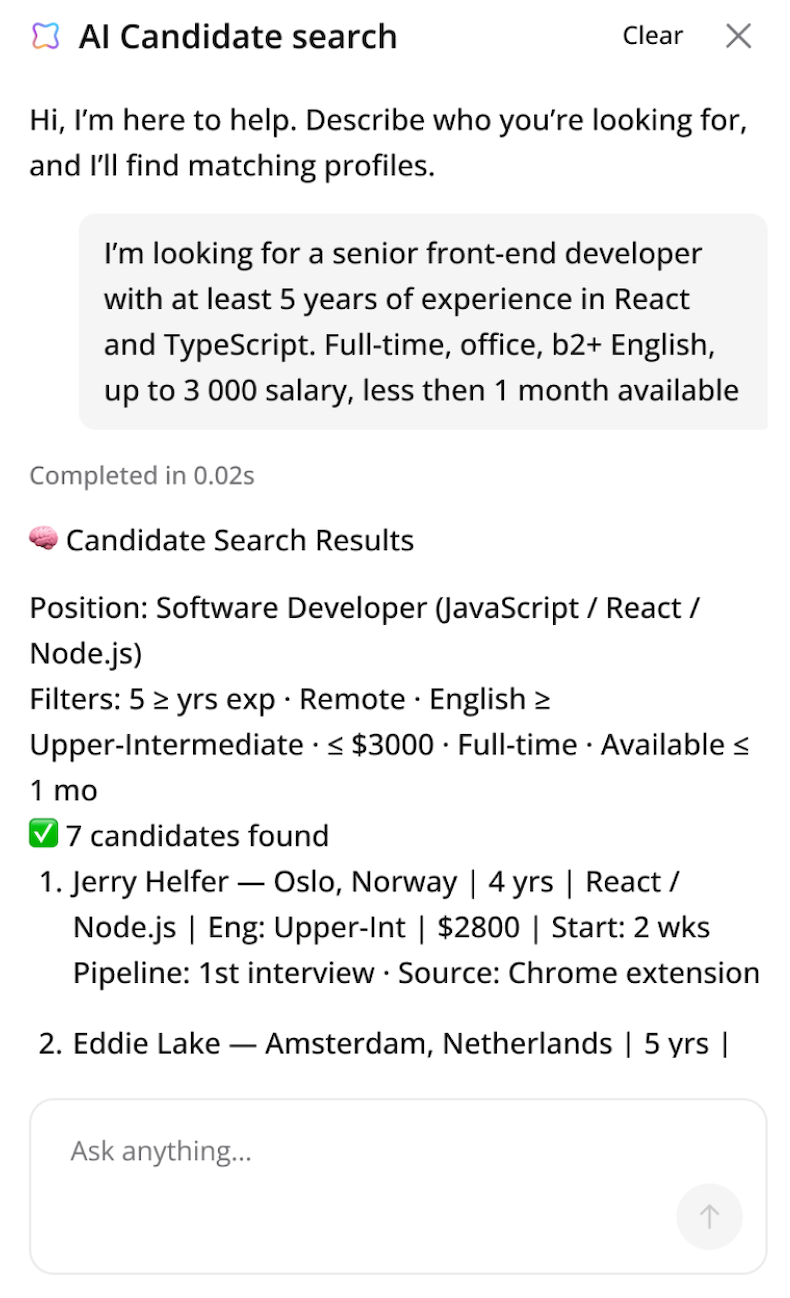Viewport: 790px width, 1298px height.
Task: Click 'Pipeline: 1st interview' under Jerry Helfer
Action: pyautogui.click(x=222, y=973)
